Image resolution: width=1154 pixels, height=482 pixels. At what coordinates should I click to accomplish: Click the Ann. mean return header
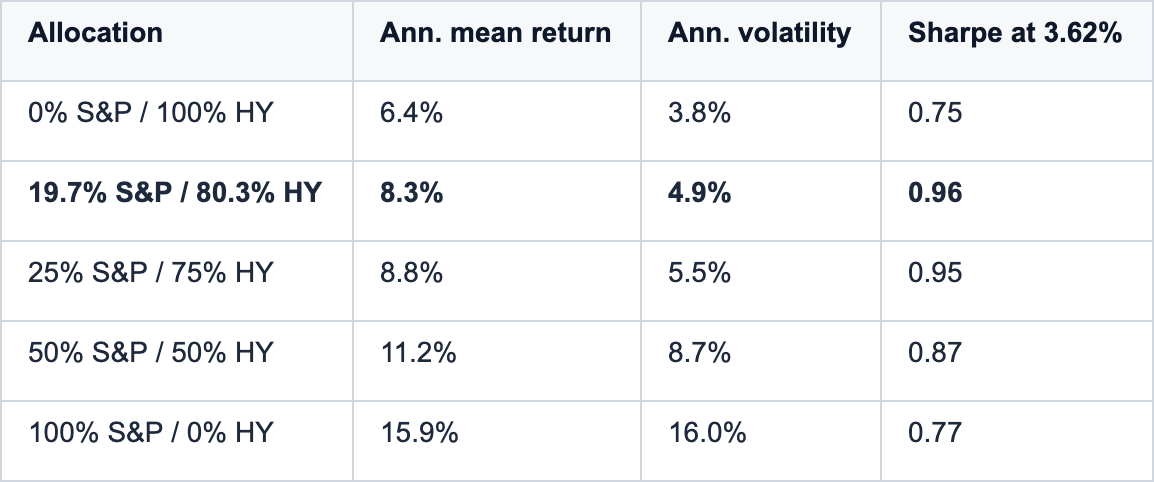click(x=495, y=33)
